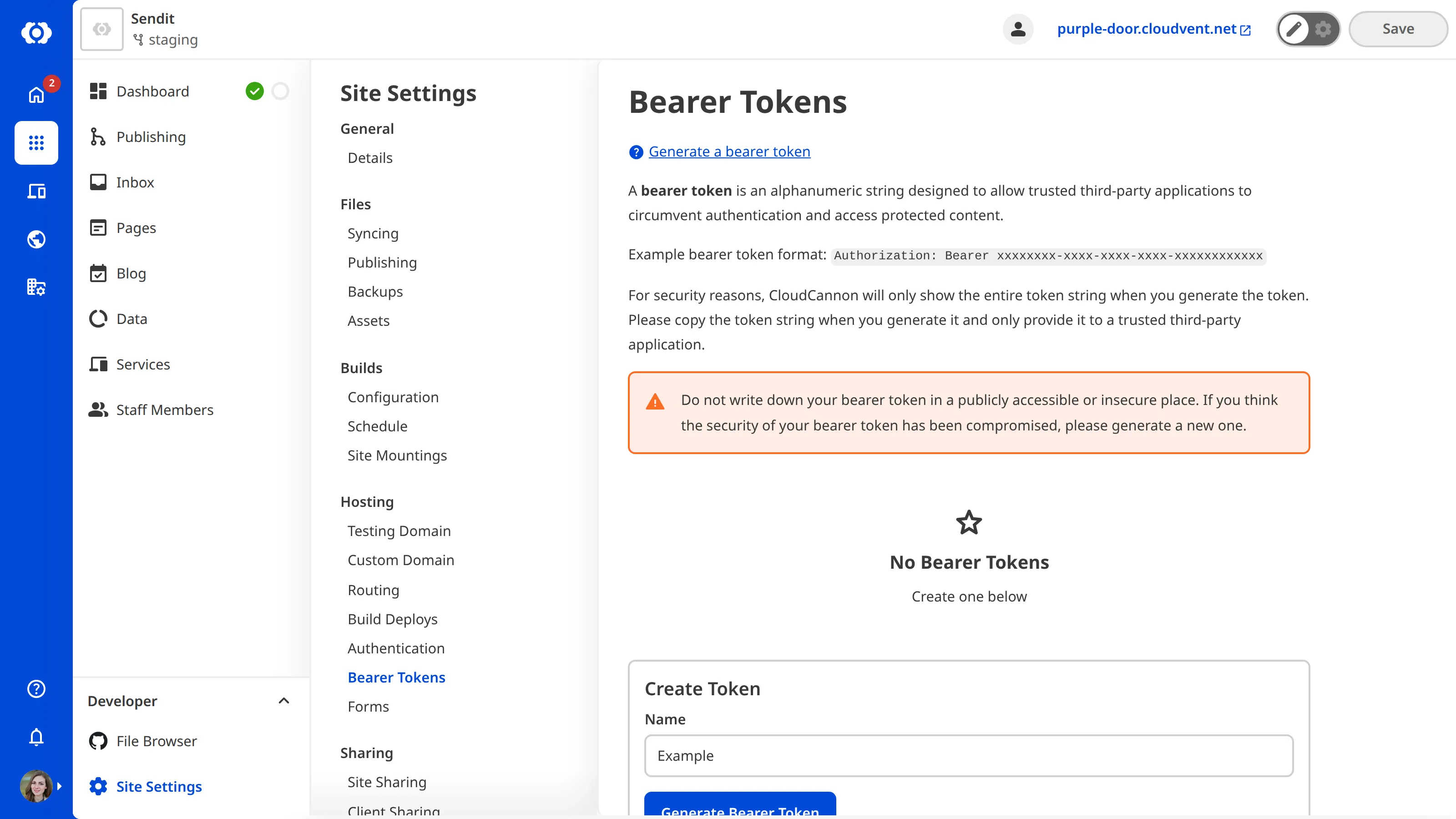Open Services in site navigation
This screenshot has height=819, width=1456.
[143, 364]
